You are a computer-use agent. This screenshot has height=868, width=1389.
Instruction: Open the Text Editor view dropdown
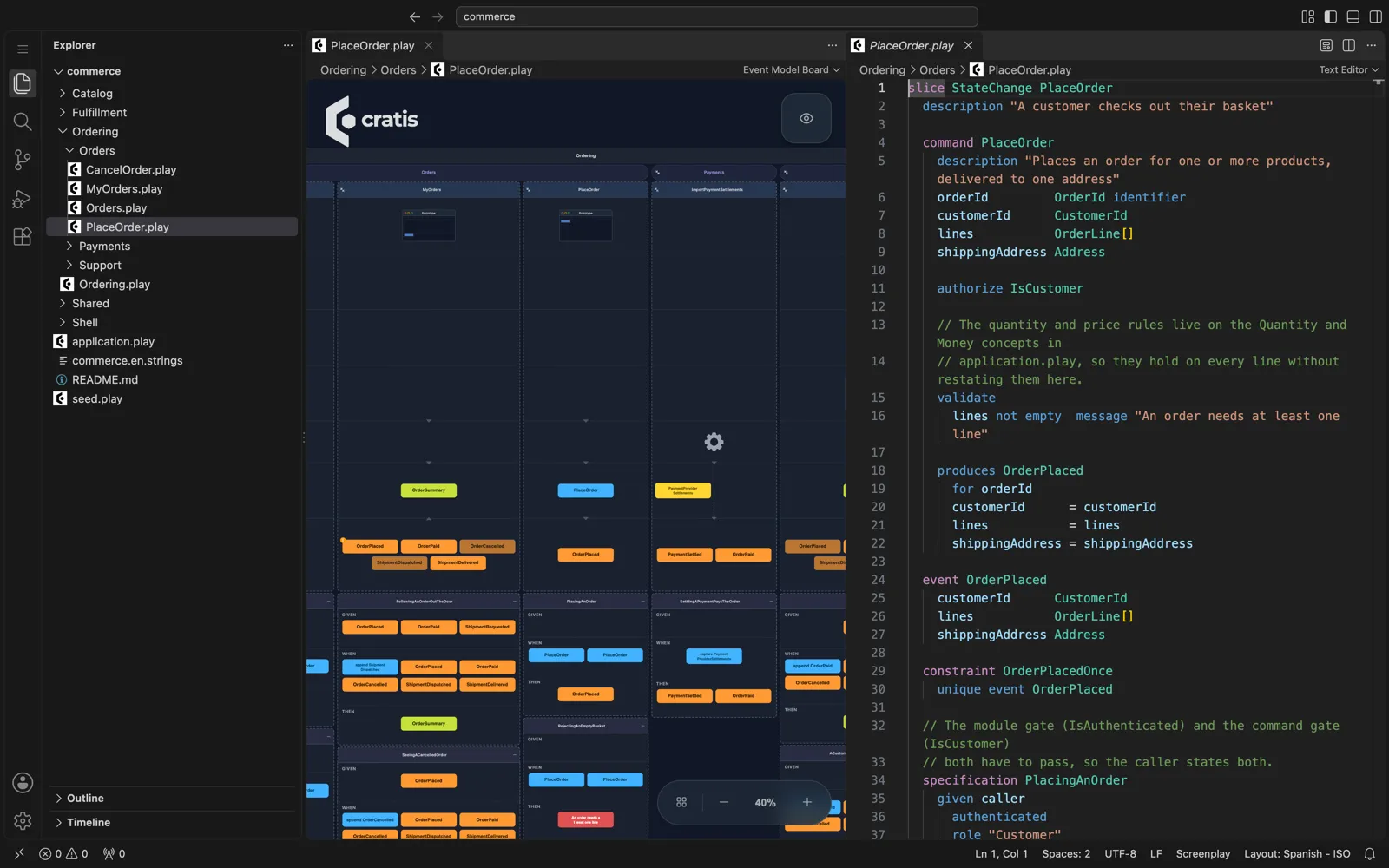point(1349,69)
